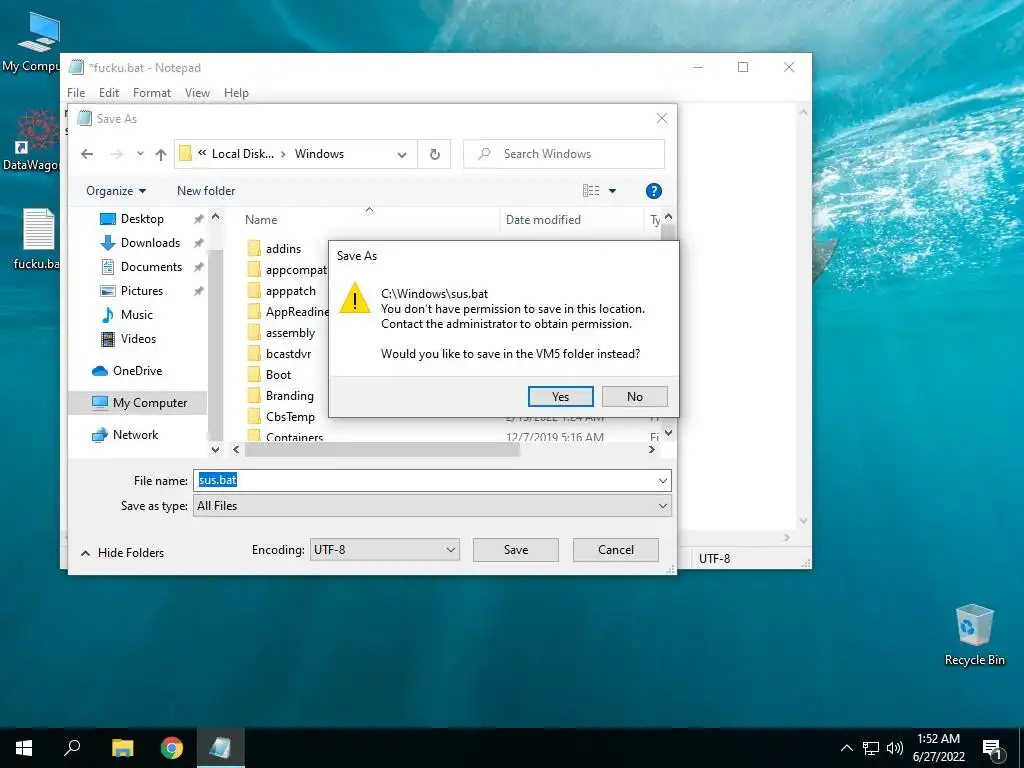The height and width of the screenshot is (768, 1024).
Task: Open File Explorer from the taskbar
Action: (122, 748)
